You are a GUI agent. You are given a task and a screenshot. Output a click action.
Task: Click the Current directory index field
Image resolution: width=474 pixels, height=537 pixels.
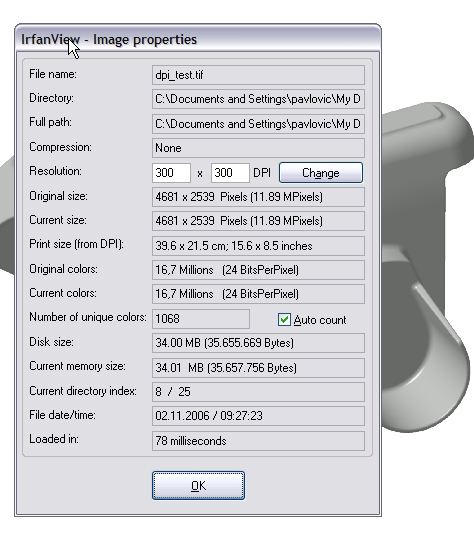click(x=258, y=392)
